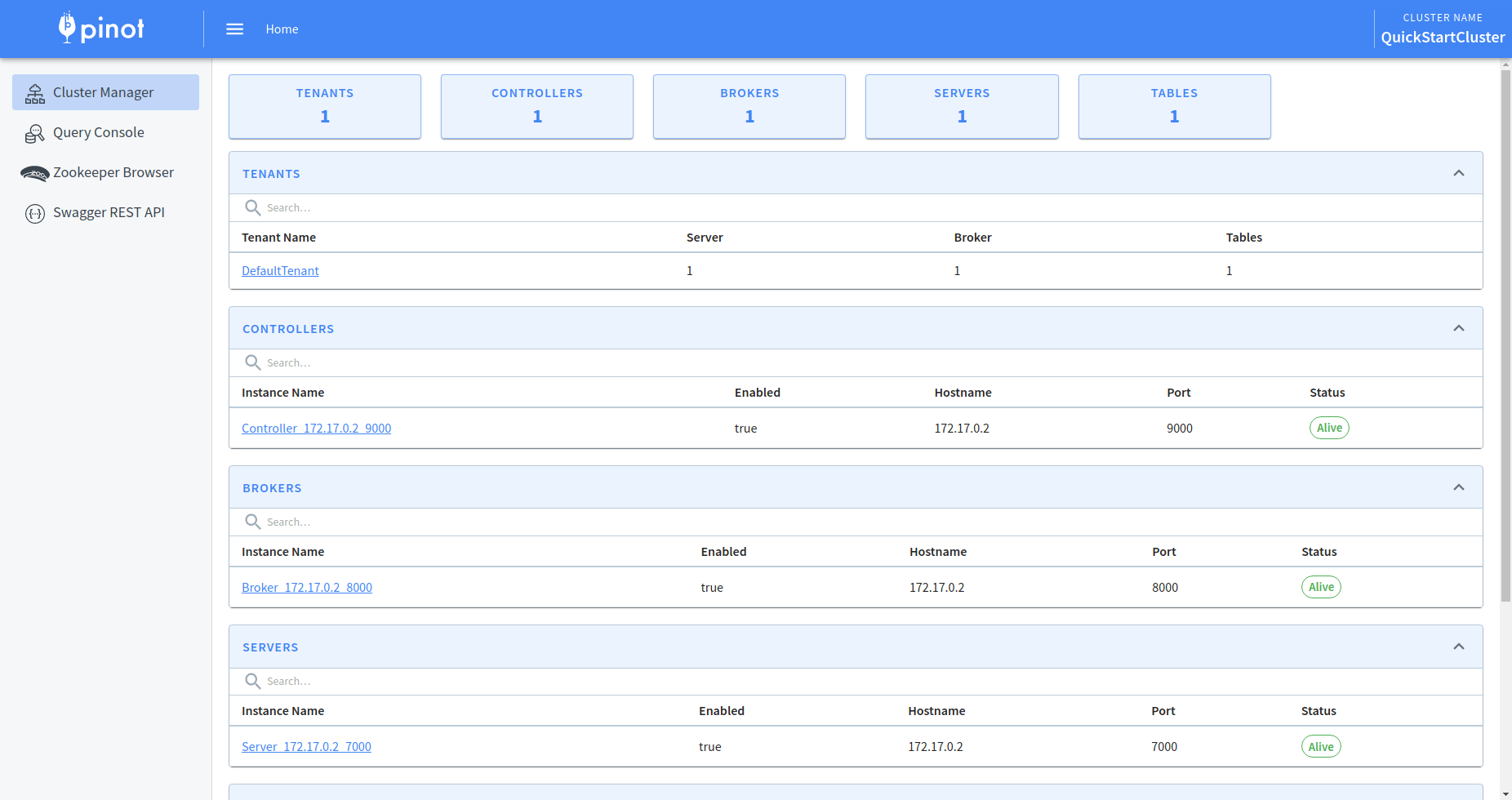
Task: Click the scrollbar down arrow
Action: [x=1505, y=793]
